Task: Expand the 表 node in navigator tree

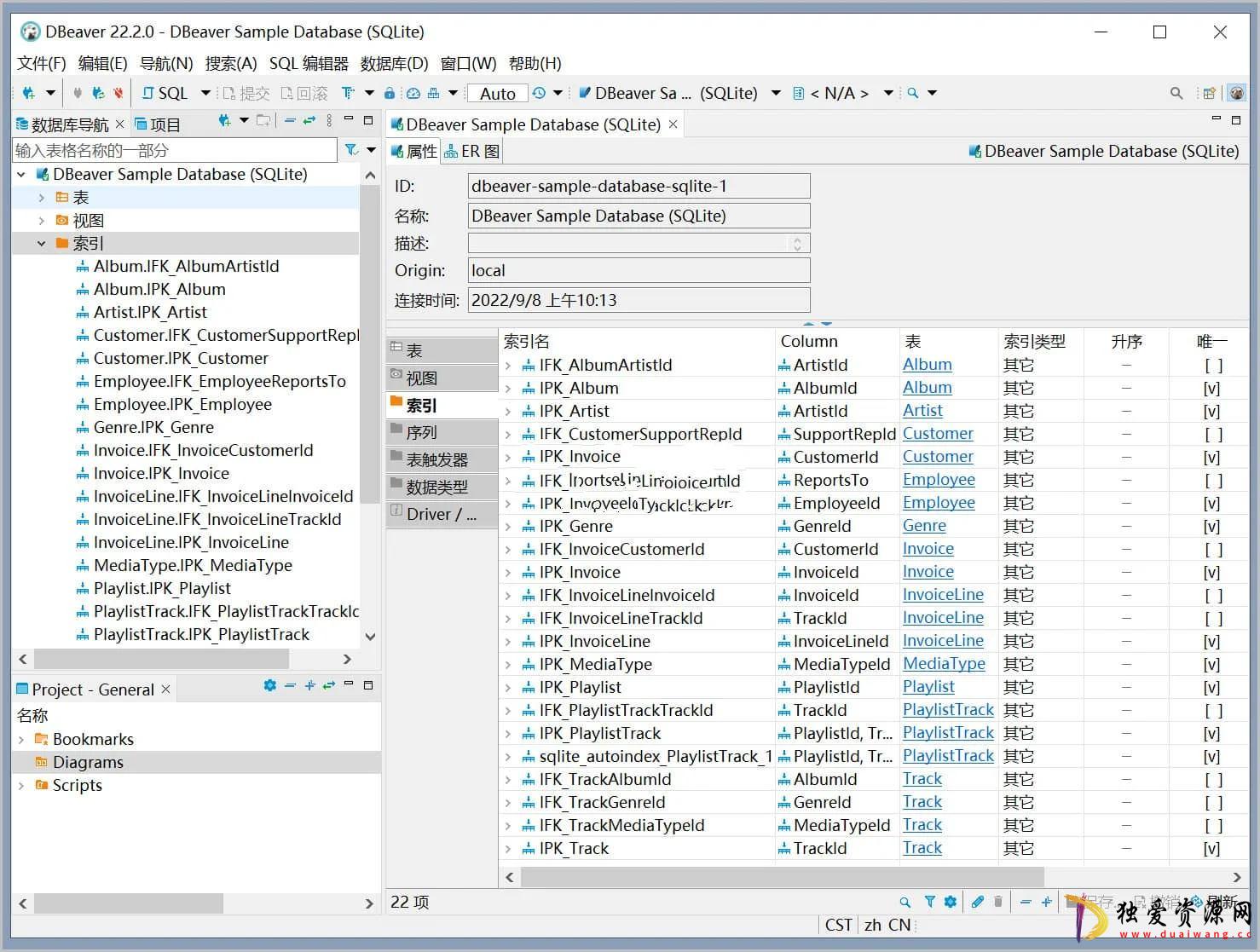Action: tap(41, 197)
